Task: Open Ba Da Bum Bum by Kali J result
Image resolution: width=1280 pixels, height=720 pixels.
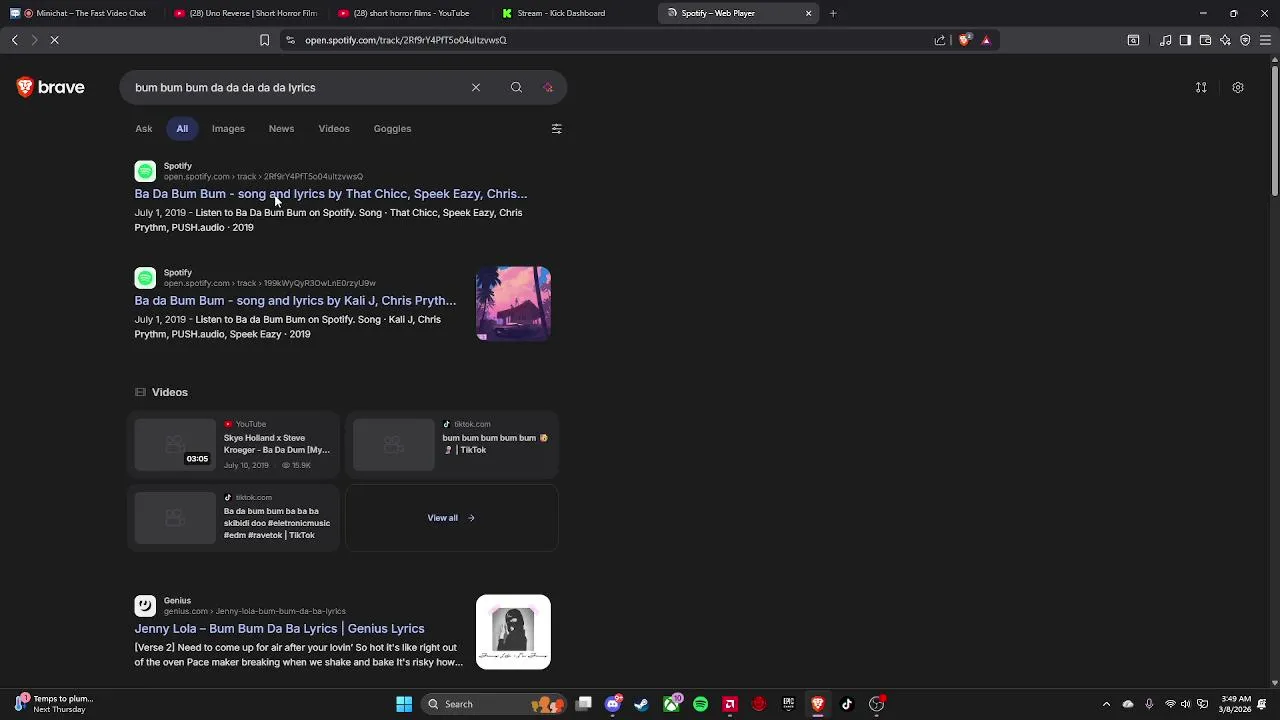Action: [x=295, y=301]
